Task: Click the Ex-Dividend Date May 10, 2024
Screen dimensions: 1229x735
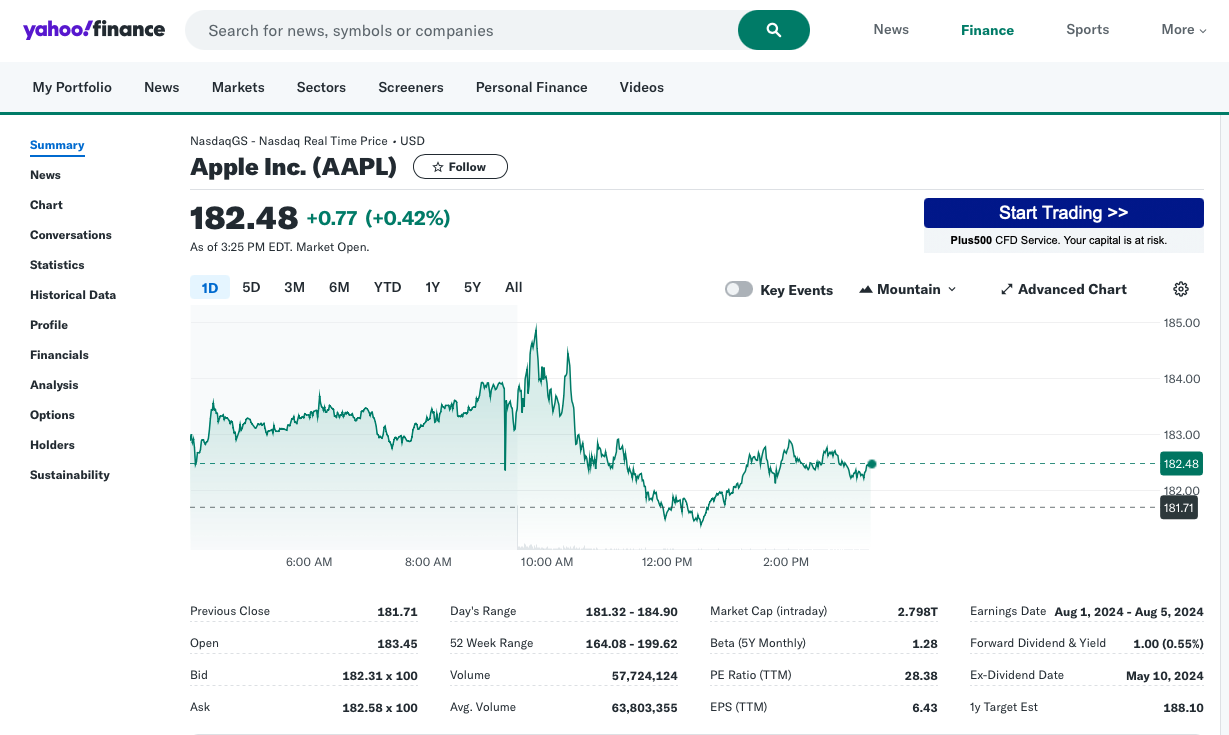Action: click(x=1165, y=676)
